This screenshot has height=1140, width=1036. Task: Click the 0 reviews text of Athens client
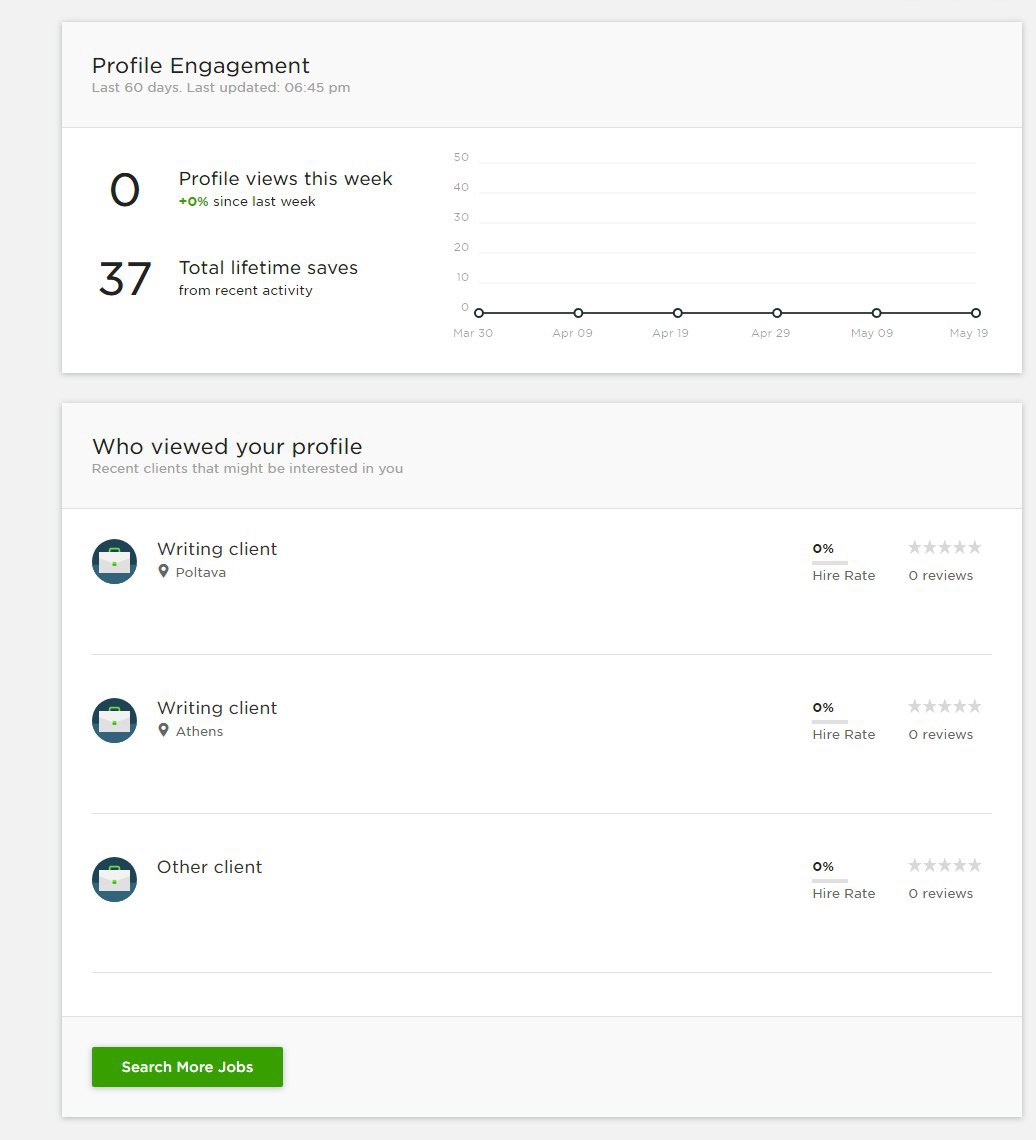tap(940, 734)
